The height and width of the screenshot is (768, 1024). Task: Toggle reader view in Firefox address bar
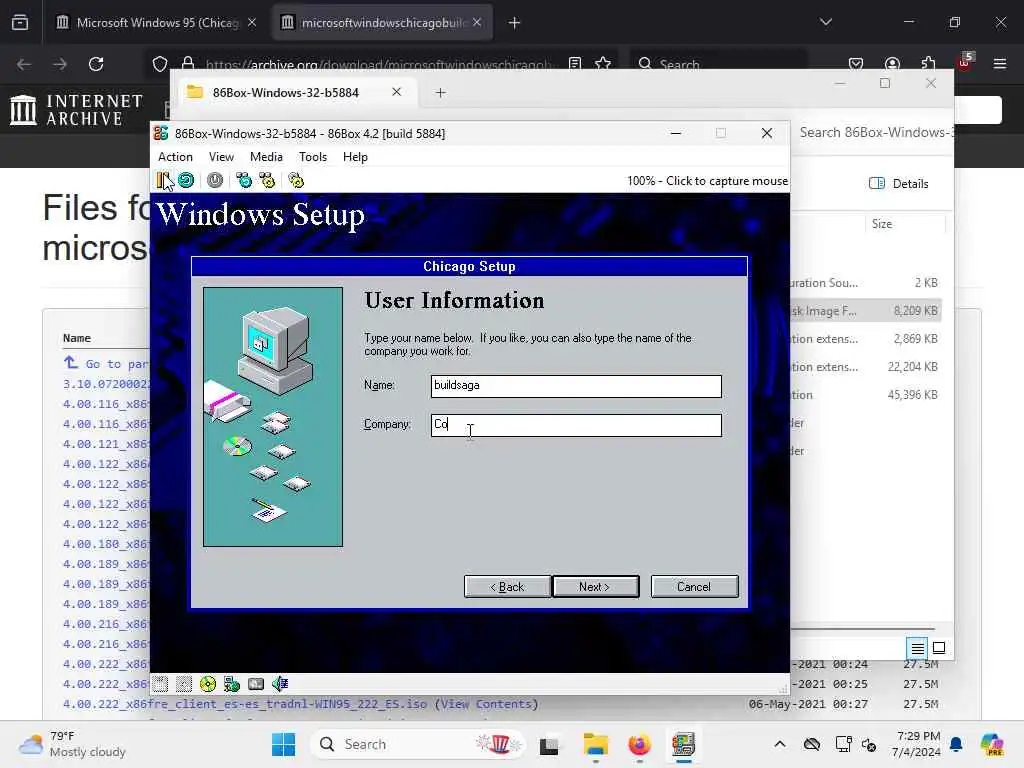(575, 63)
